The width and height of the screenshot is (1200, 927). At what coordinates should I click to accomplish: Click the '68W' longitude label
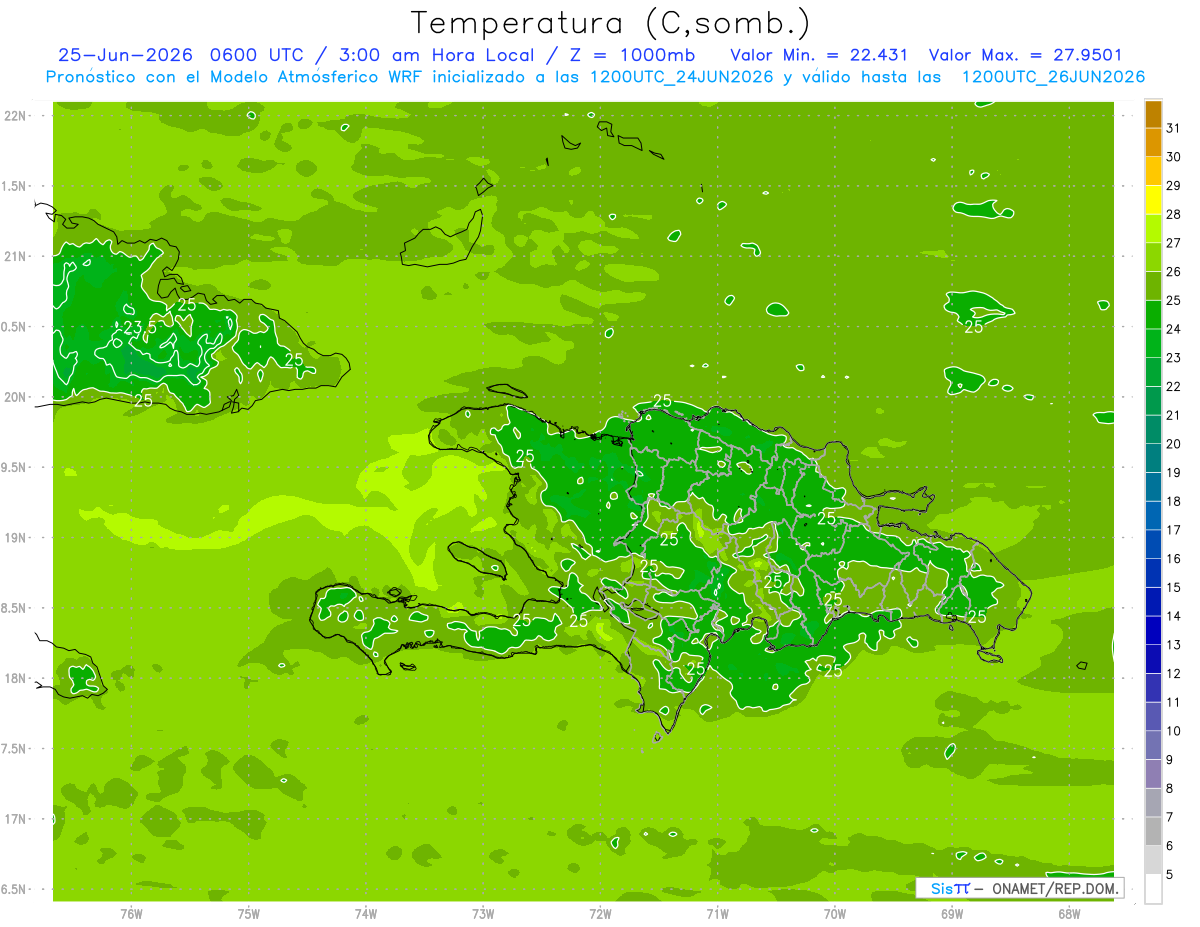coord(1068,914)
